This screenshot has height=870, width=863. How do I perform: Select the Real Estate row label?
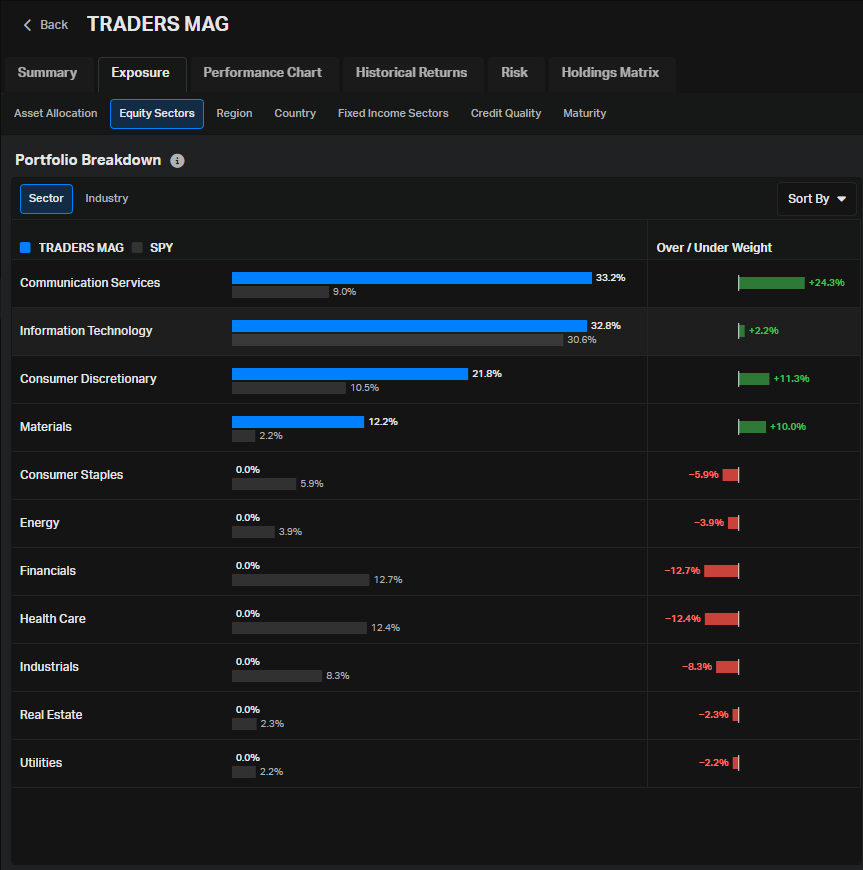(51, 715)
